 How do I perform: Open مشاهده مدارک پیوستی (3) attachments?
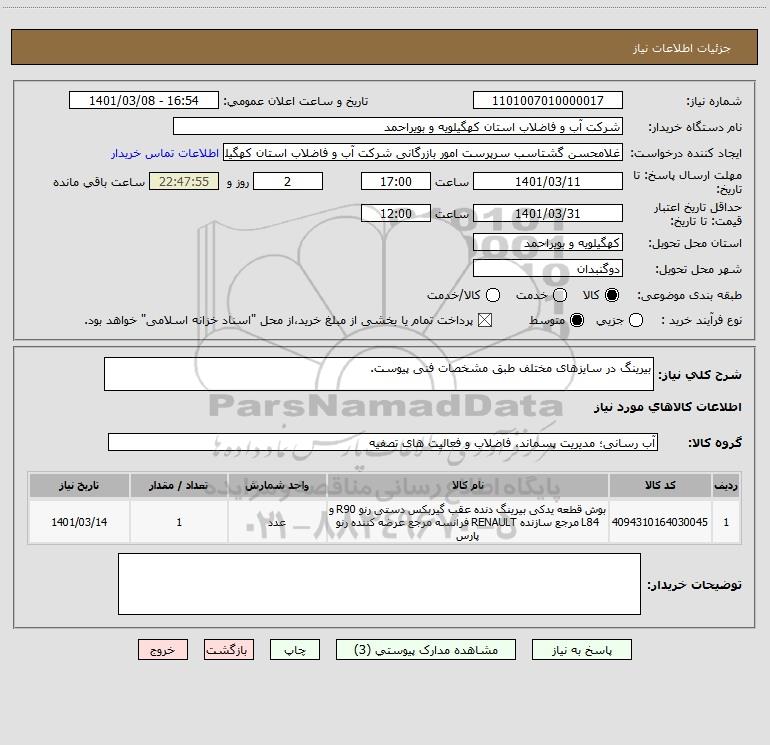click(x=426, y=650)
